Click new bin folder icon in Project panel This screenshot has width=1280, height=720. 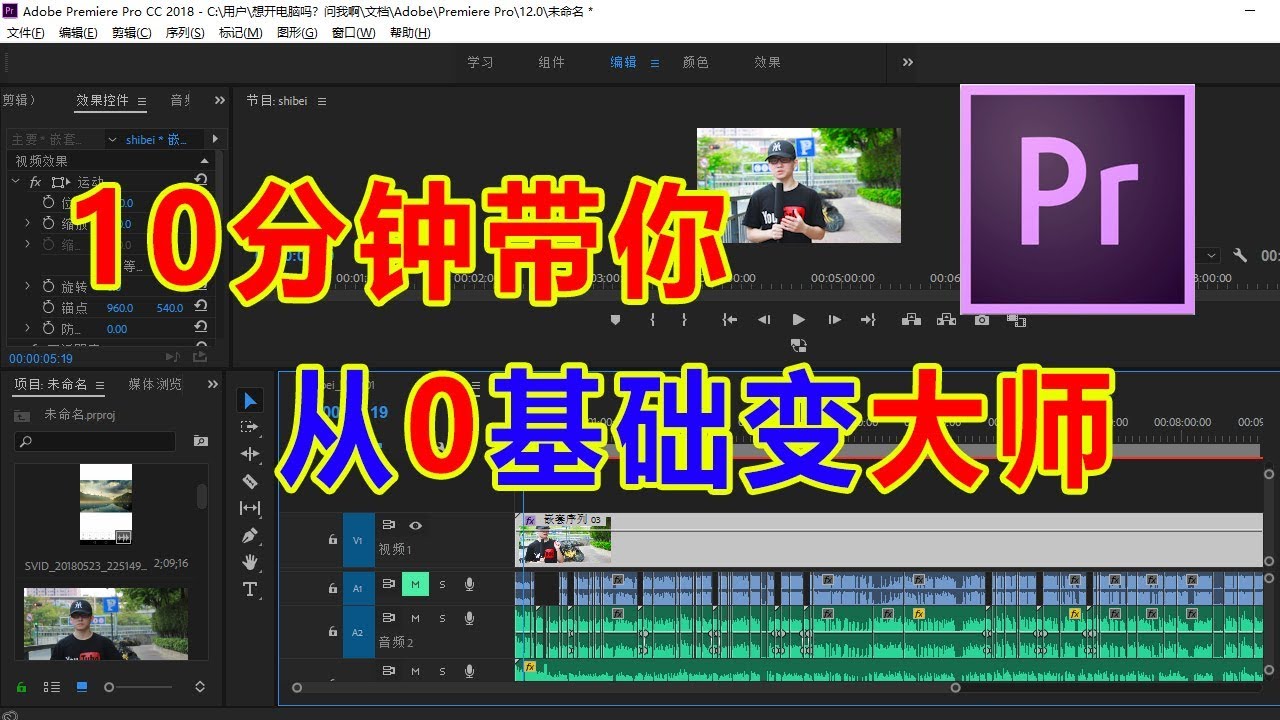click(x=201, y=441)
